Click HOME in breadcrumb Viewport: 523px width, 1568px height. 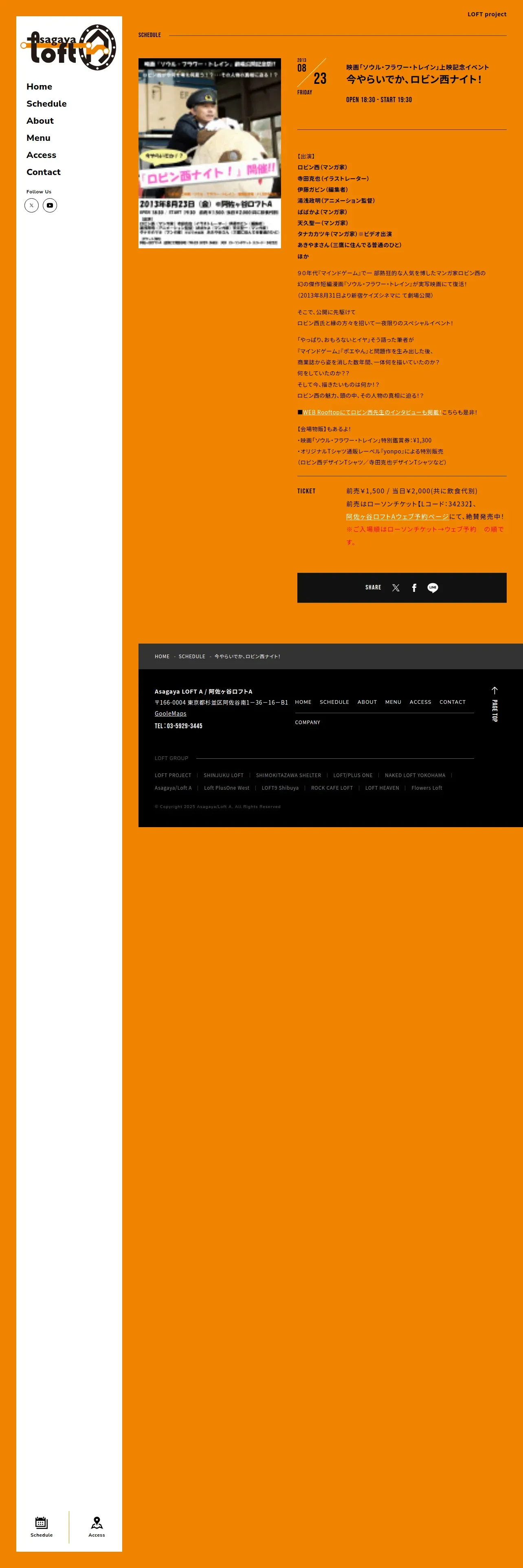pyautogui.click(x=162, y=656)
